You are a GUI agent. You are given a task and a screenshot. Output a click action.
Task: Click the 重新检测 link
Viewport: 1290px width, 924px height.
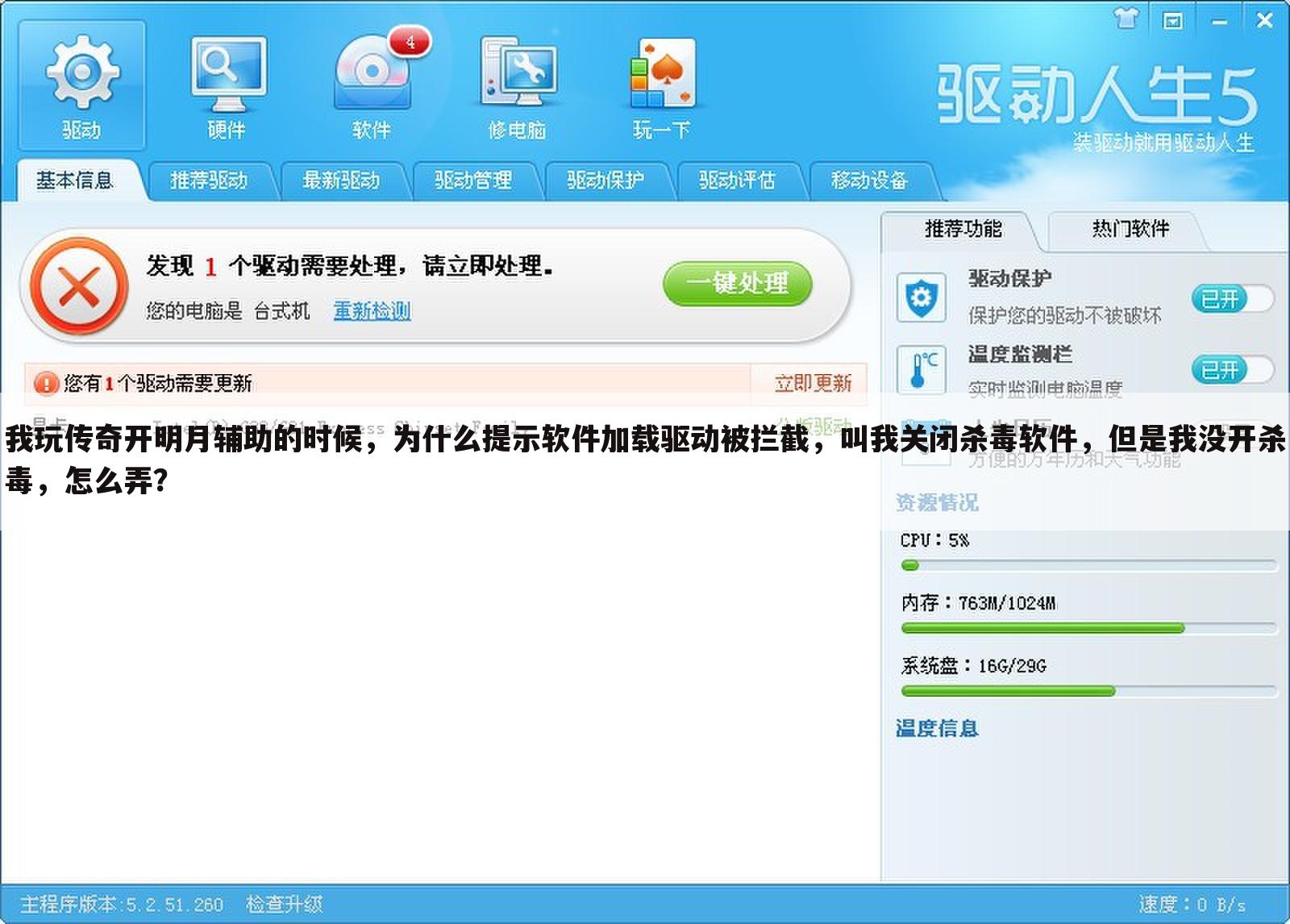tap(372, 310)
